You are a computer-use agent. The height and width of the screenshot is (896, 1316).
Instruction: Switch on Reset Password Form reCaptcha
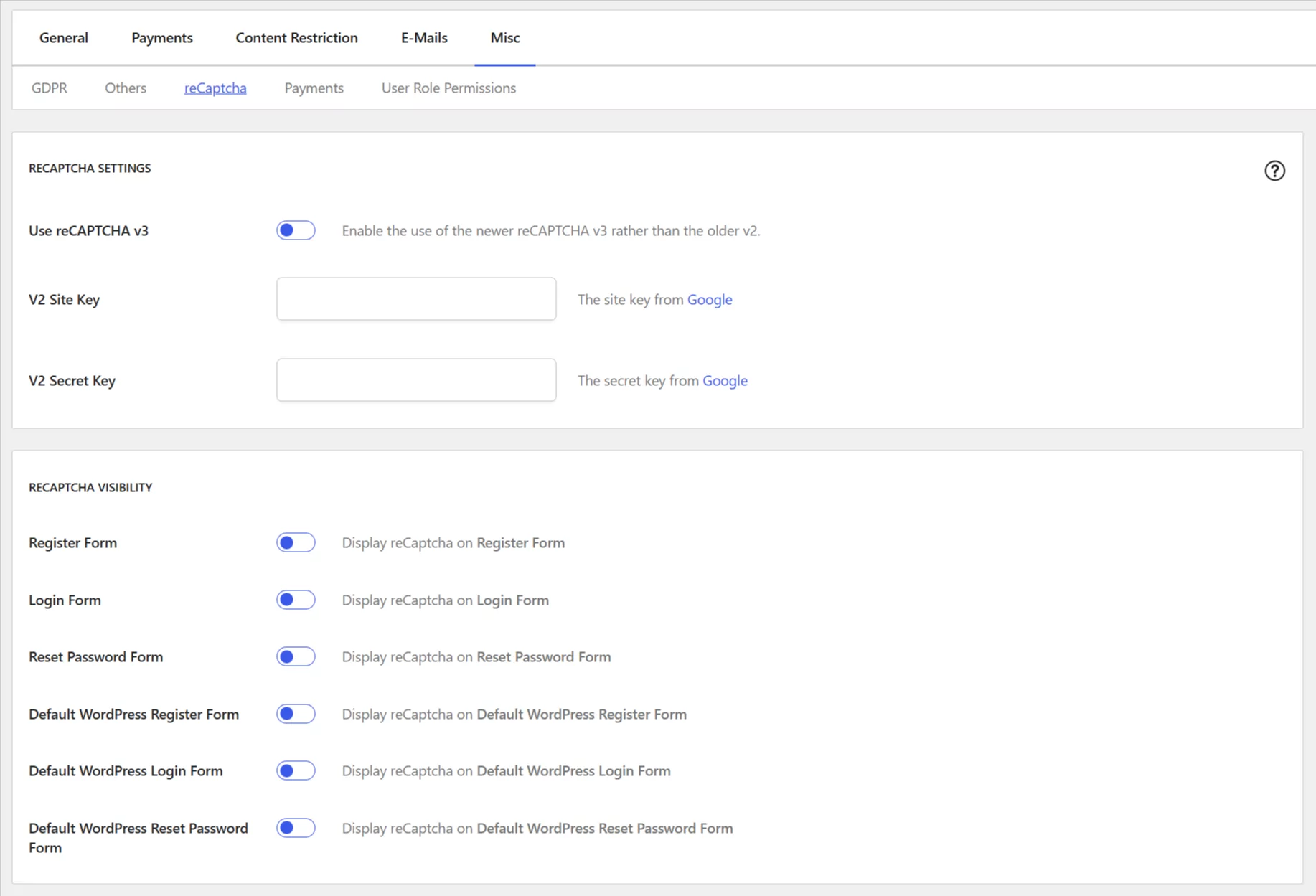pos(296,656)
